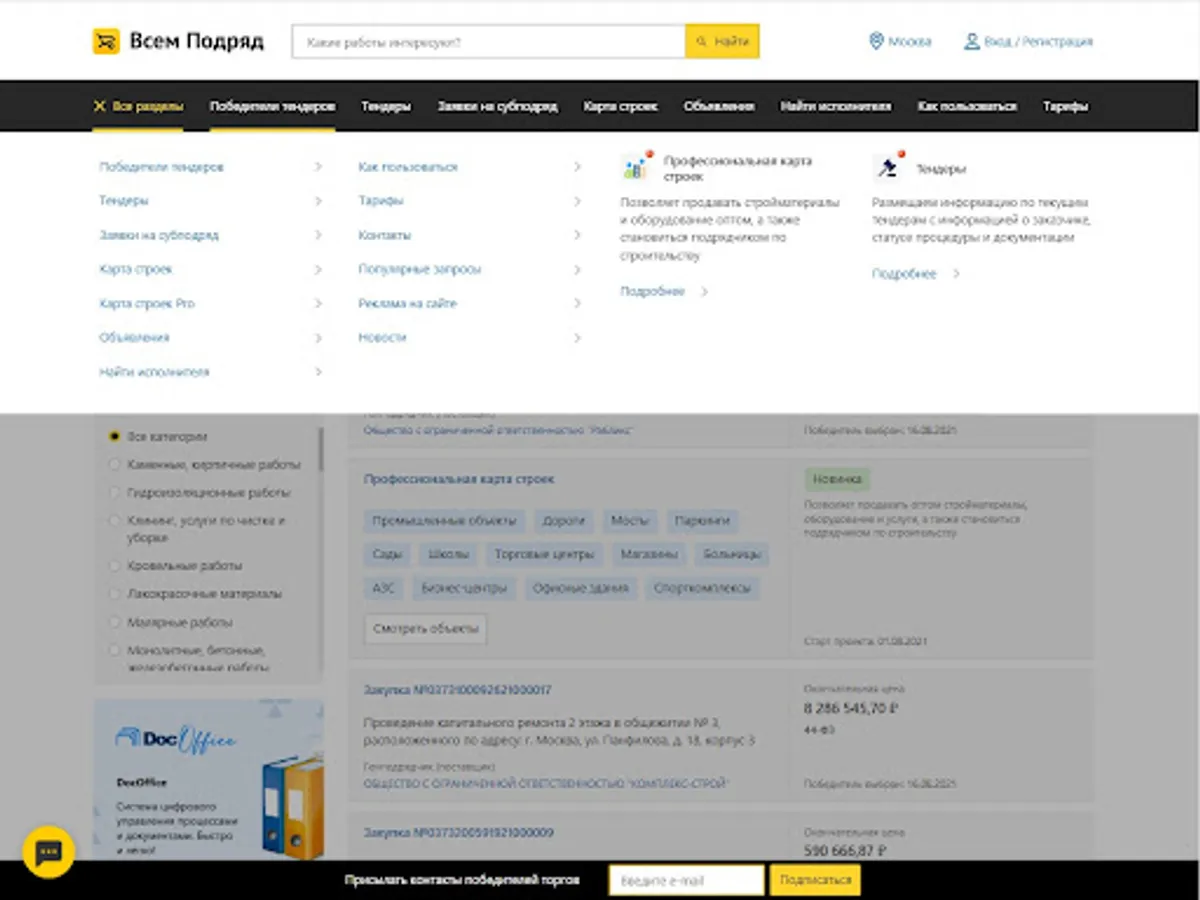Select Лакокрасочные материалы radio option

click(x=114, y=594)
